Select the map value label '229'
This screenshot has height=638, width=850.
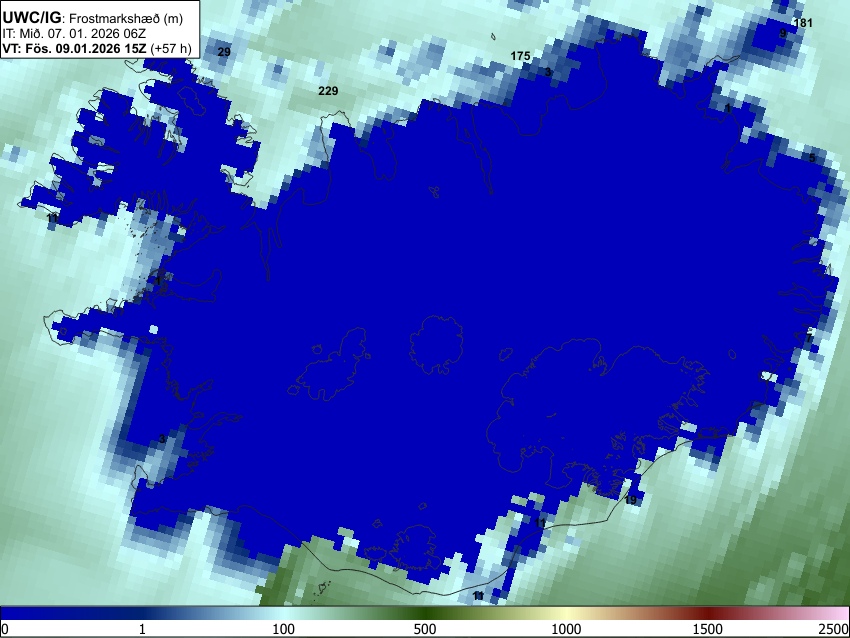328,91
